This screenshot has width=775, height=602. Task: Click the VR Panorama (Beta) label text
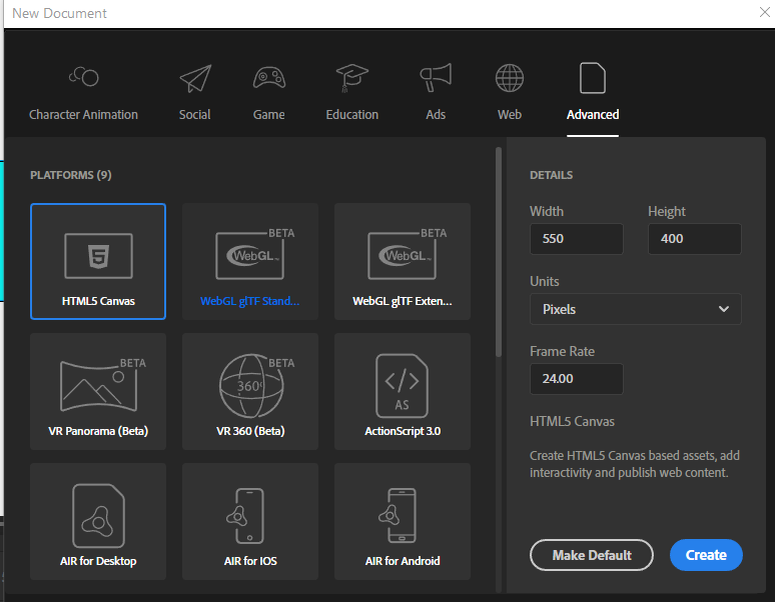(98, 431)
